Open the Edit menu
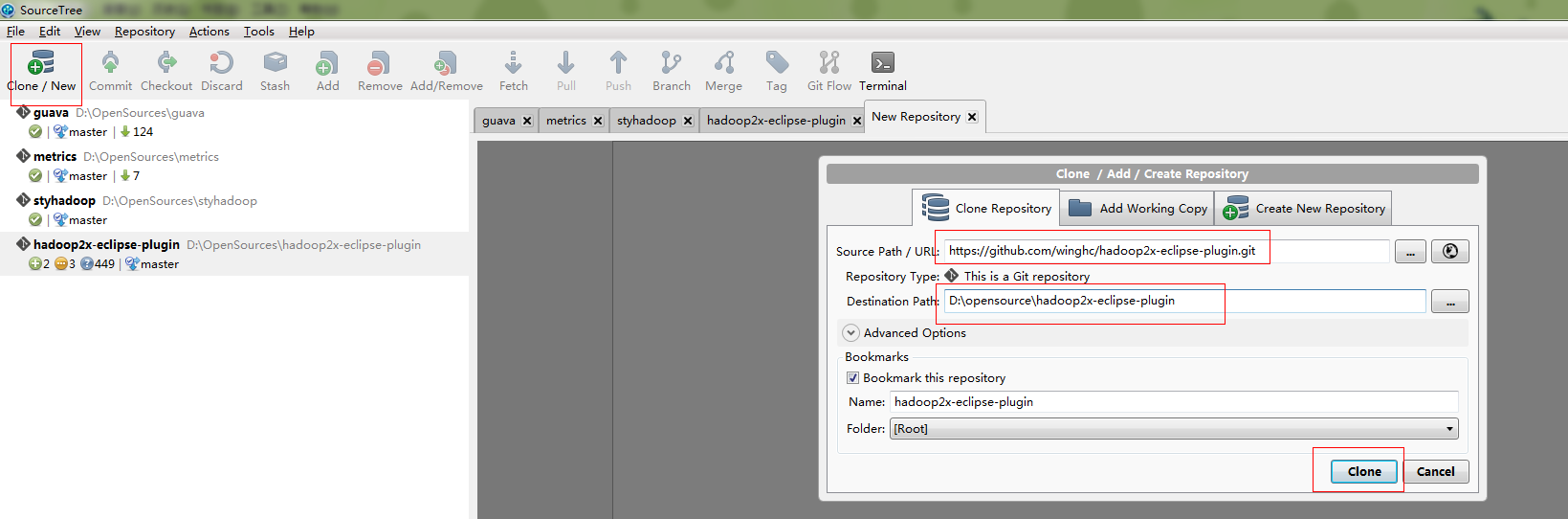 click(50, 32)
